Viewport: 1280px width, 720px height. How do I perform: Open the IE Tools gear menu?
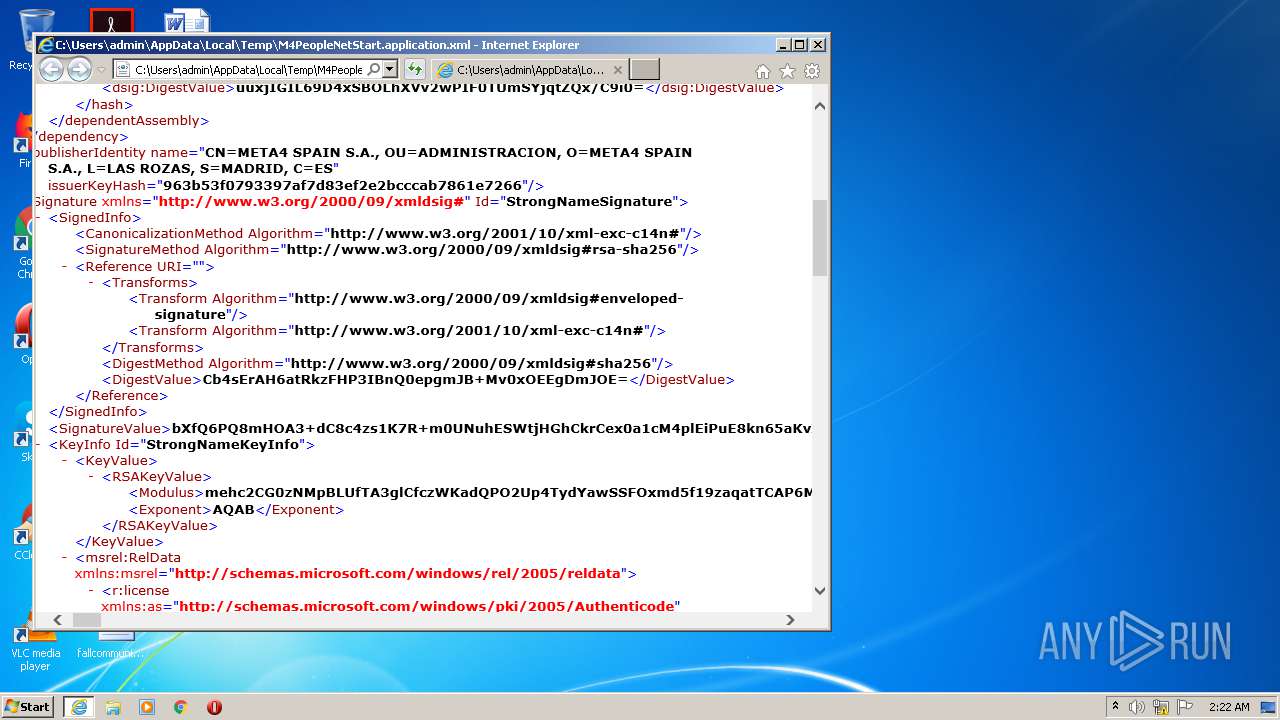(812, 71)
